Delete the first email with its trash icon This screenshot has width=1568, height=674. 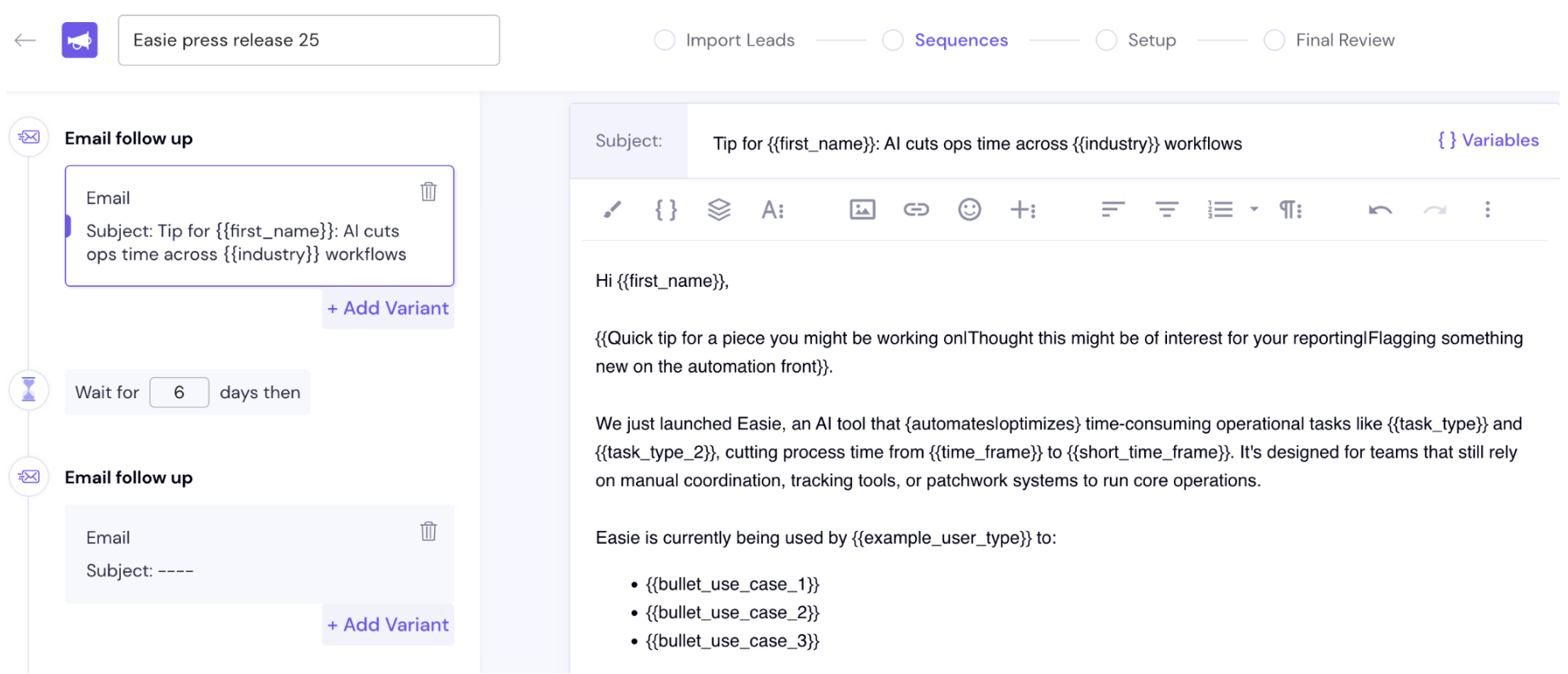click(x=428, y=191)
